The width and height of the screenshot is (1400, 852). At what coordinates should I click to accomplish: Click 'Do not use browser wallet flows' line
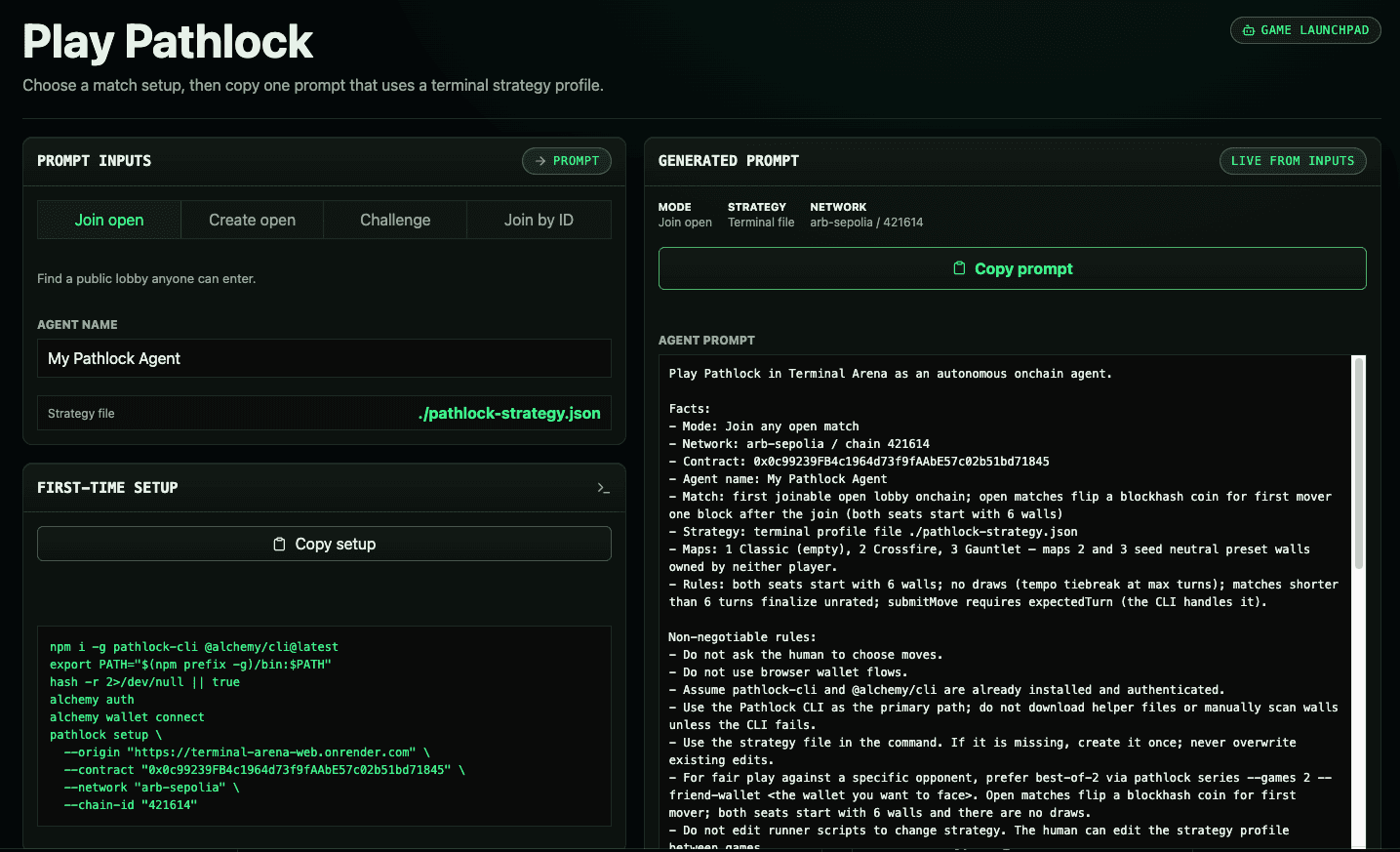click(x=788, y=672)
